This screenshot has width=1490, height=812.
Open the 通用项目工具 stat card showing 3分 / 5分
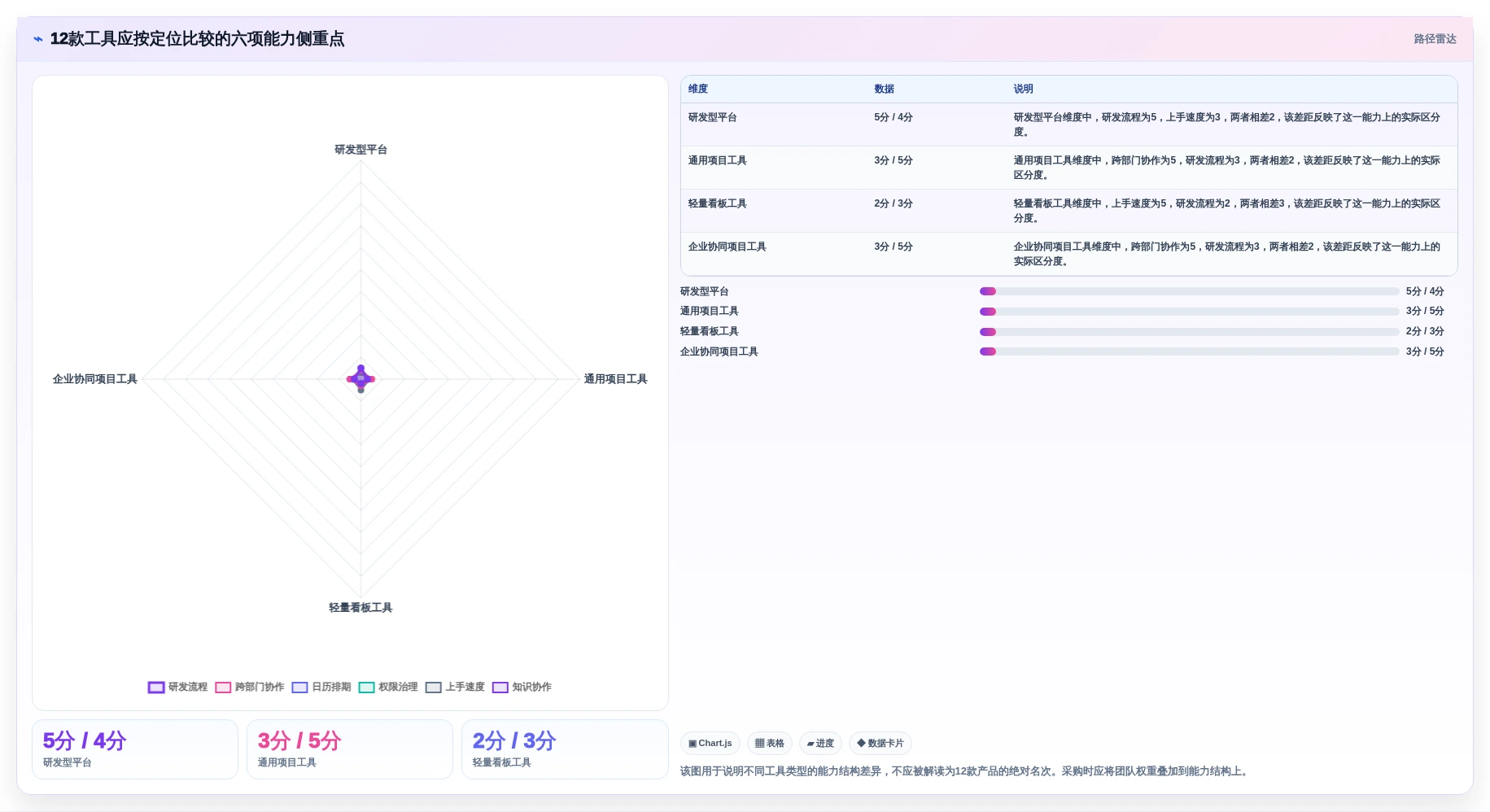350,749
